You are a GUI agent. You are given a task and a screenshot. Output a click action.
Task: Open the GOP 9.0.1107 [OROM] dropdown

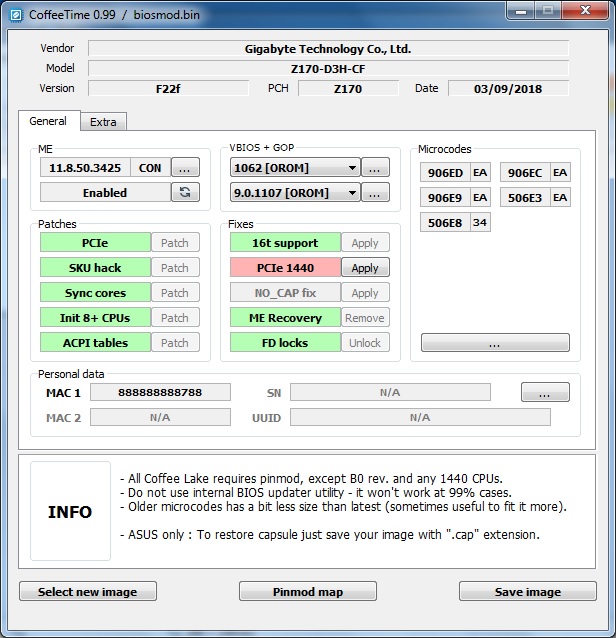(295, 192)
